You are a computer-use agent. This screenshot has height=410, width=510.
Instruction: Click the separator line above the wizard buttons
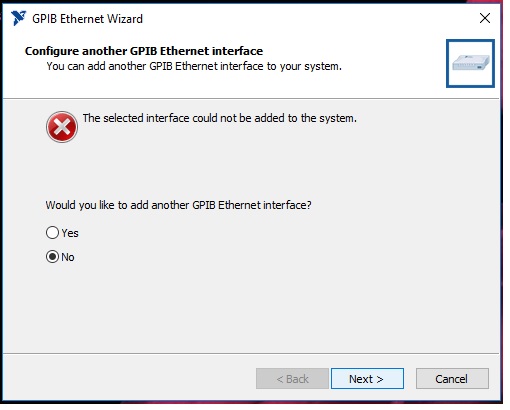(x=251, y=353)
